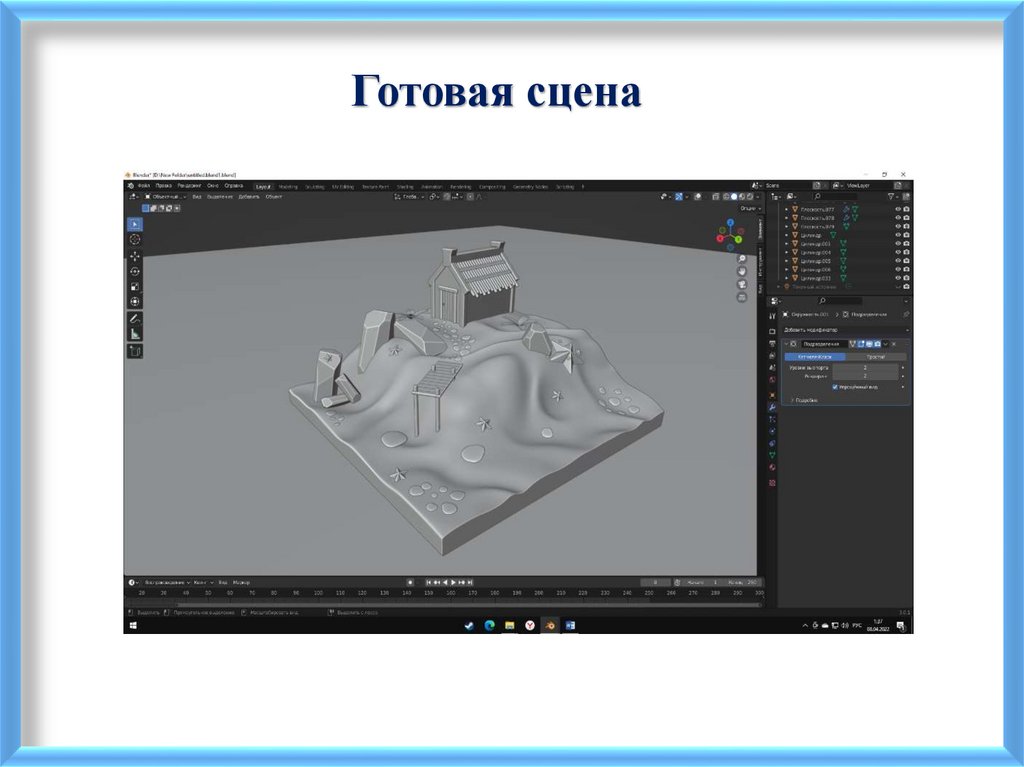Disable render camera icon for Цилиндр.006
The width and height of the screenshot is (1024, 767).
tap(906, 269)
